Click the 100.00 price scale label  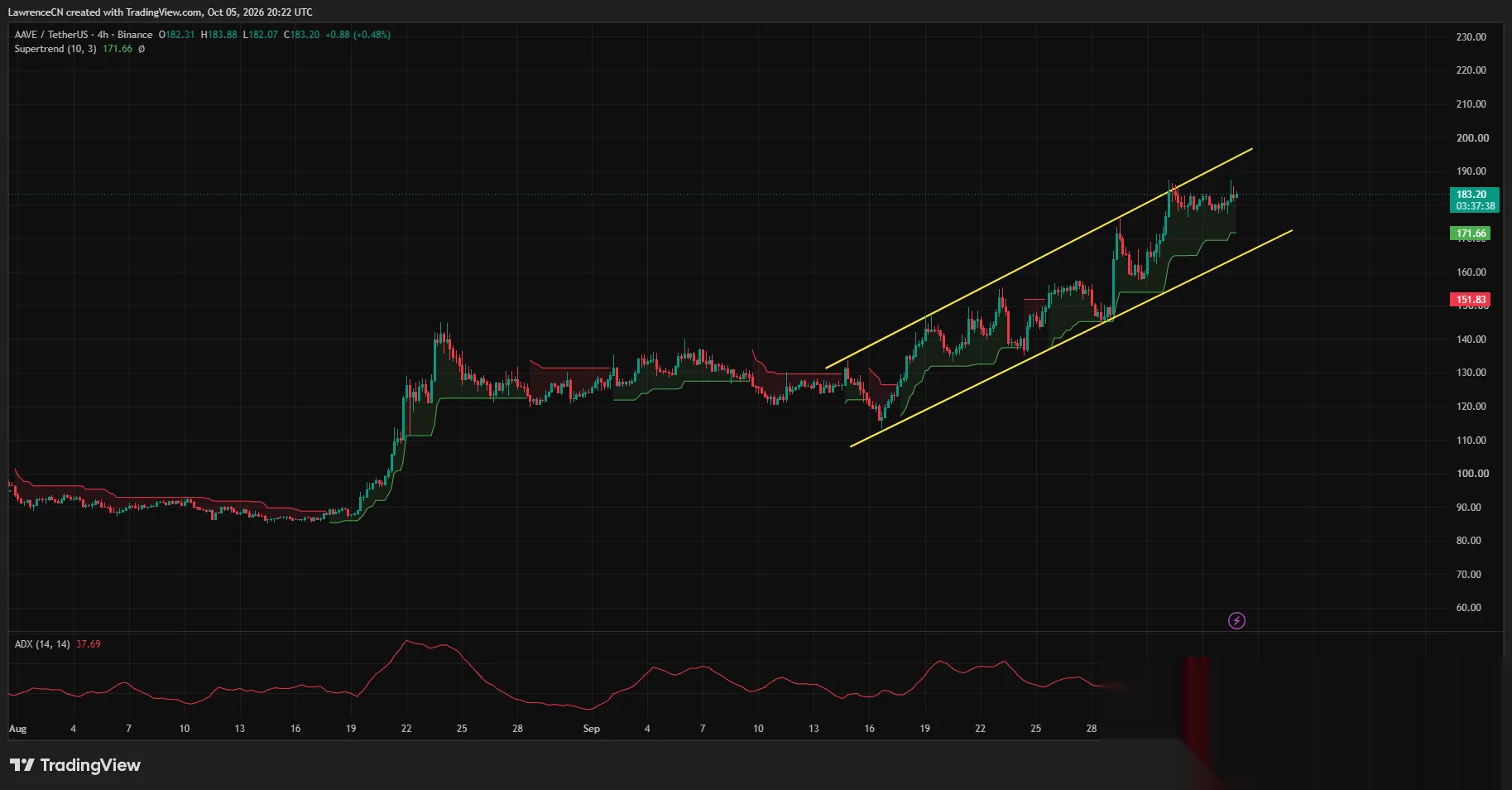(1472, 474)
